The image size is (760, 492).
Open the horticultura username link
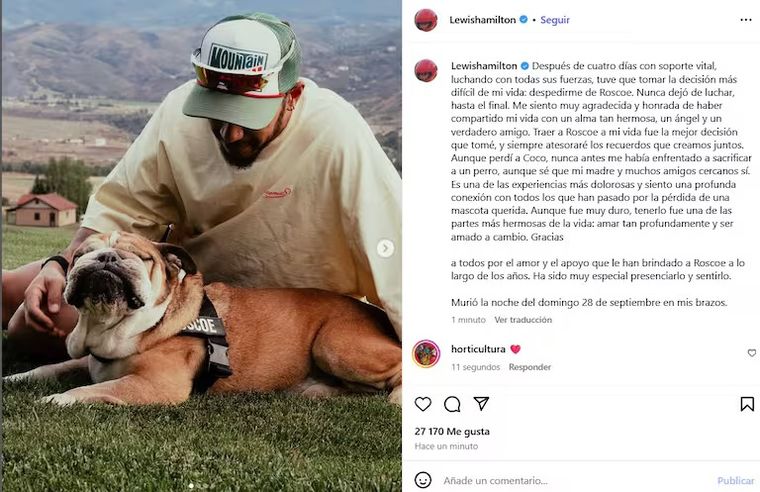tap(477, 349)
